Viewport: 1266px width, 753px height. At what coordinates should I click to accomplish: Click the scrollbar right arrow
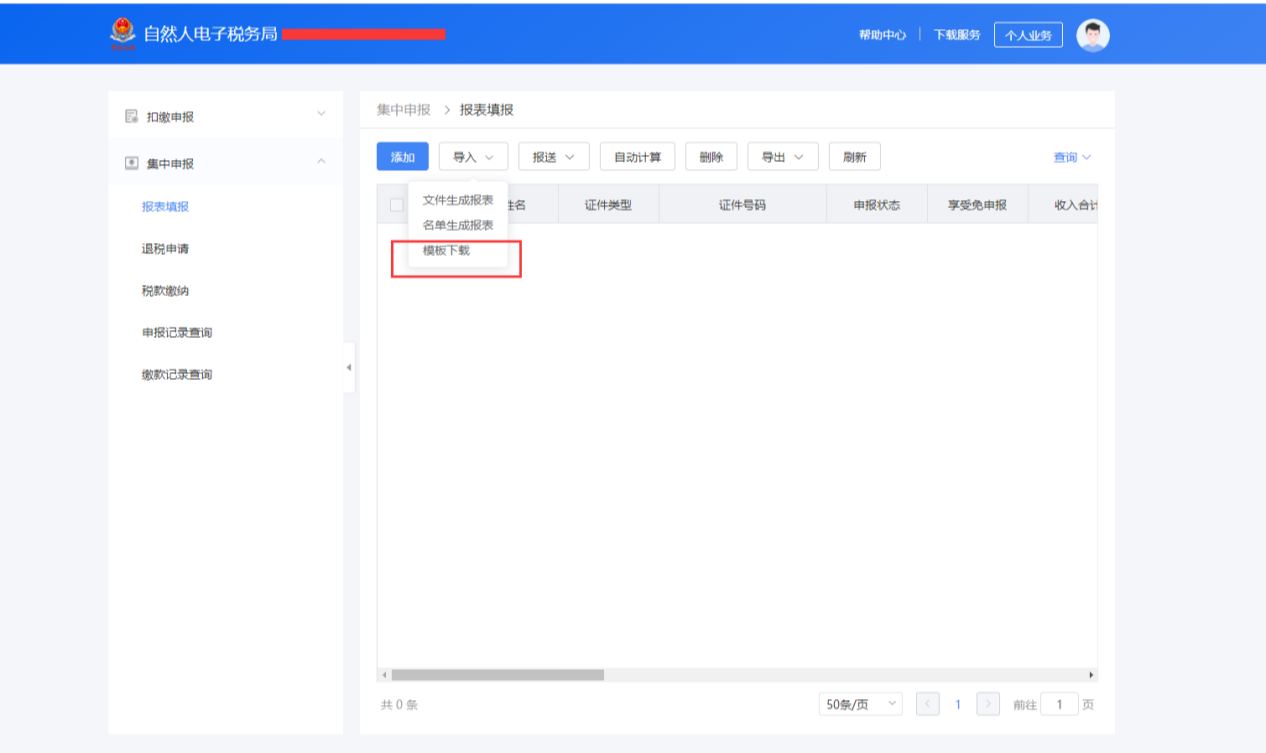[1091, 675]
